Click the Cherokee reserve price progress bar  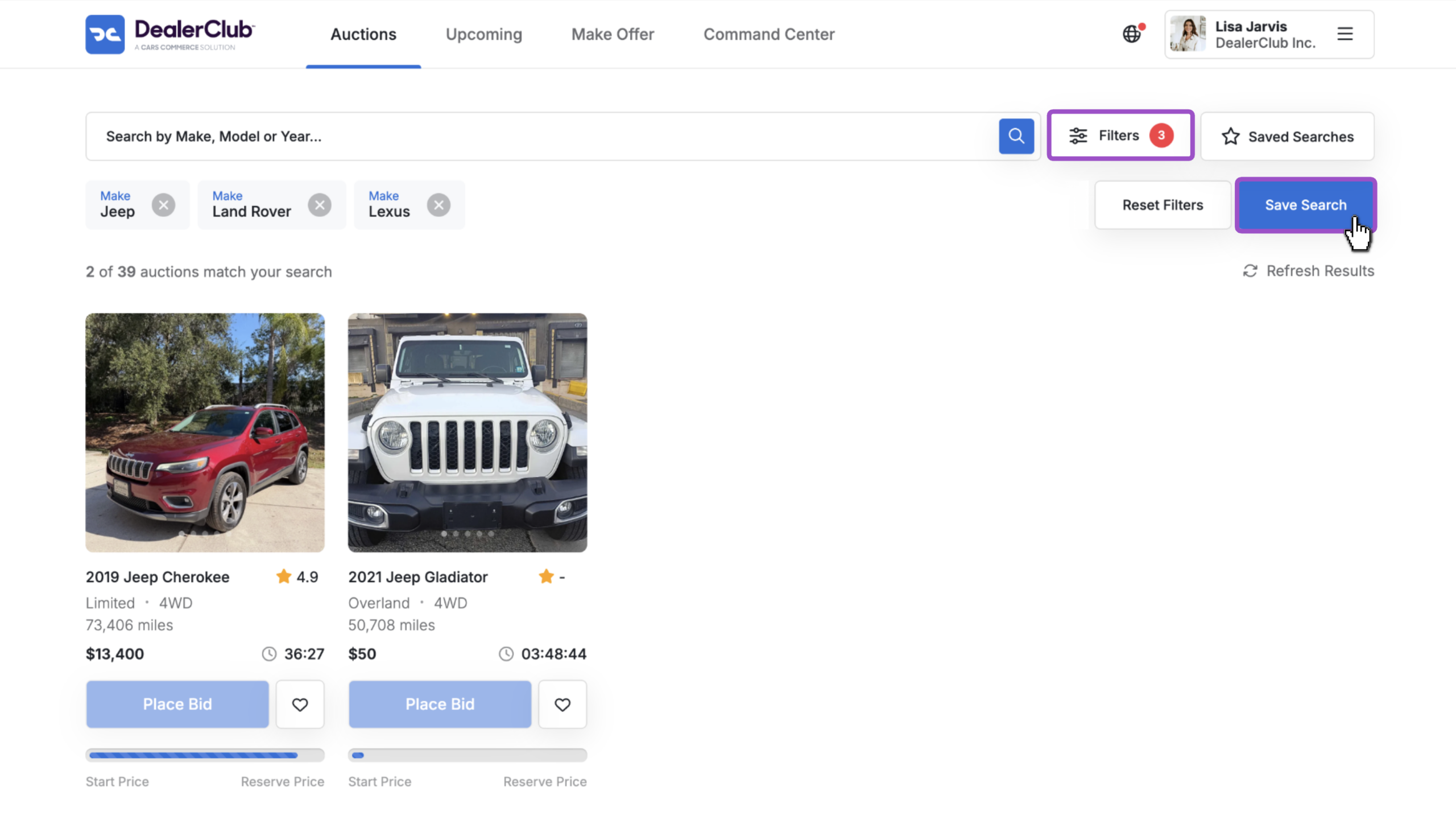click(x=205, y=755)
